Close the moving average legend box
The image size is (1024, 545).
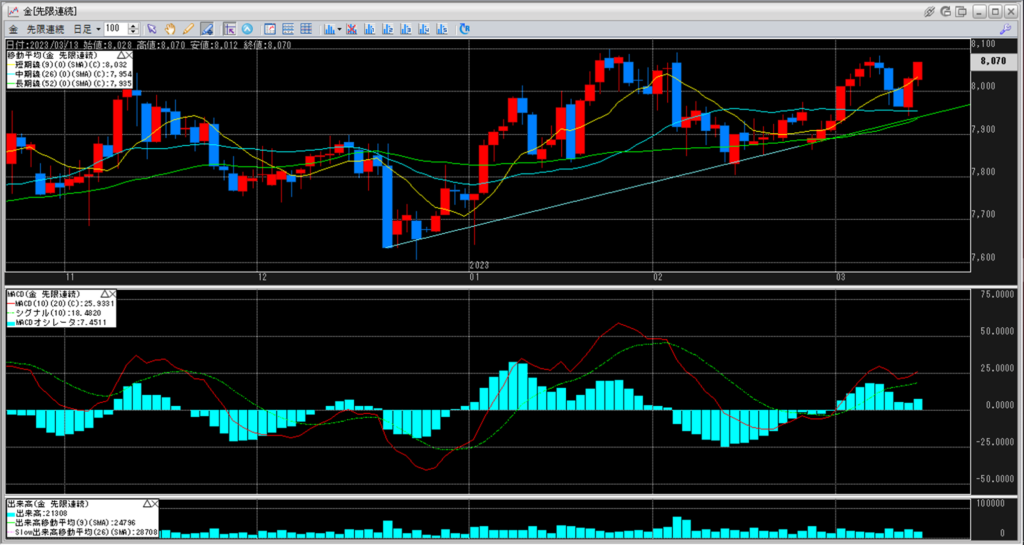(132, 55)
